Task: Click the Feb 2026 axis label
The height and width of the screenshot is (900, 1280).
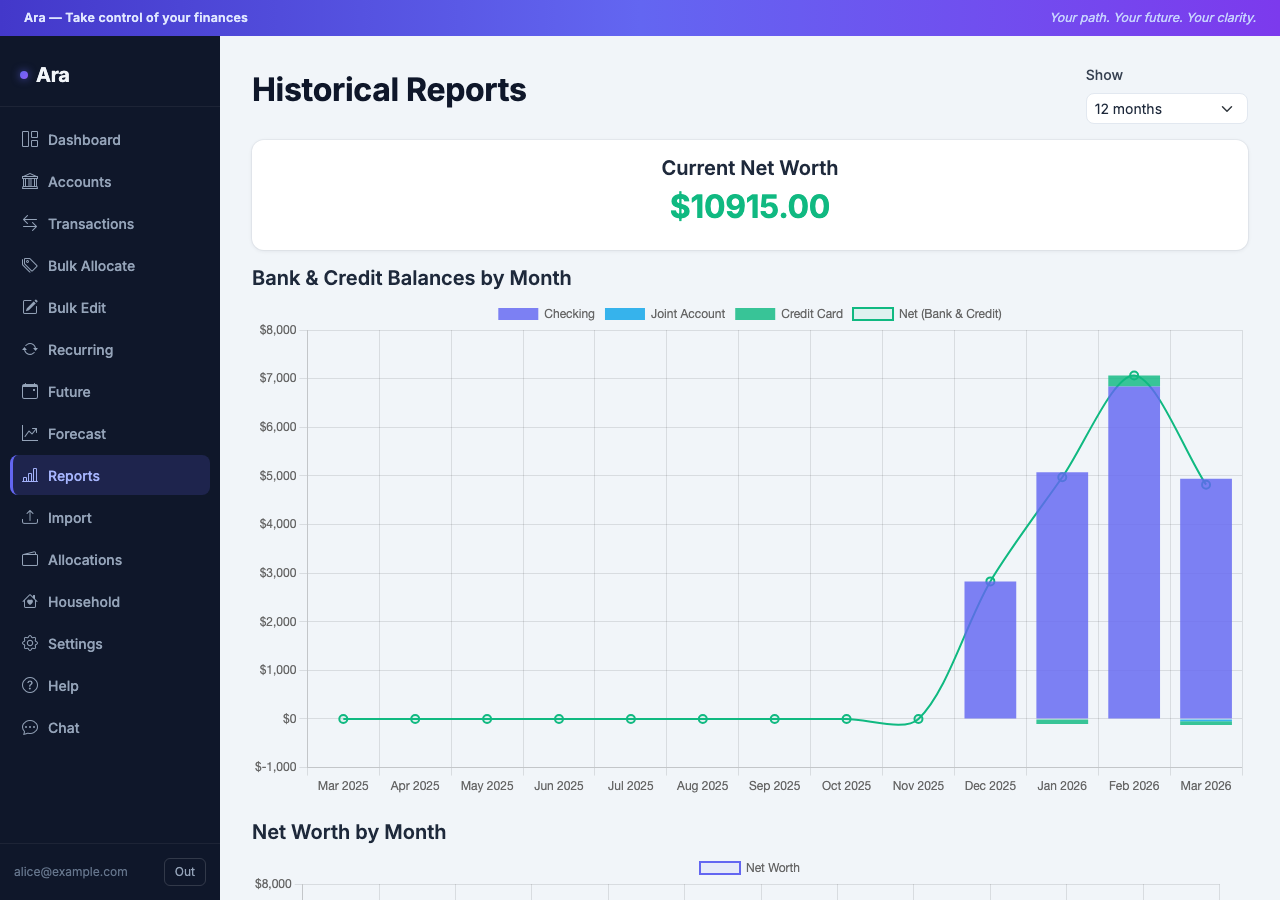Action: point(1134,786)
